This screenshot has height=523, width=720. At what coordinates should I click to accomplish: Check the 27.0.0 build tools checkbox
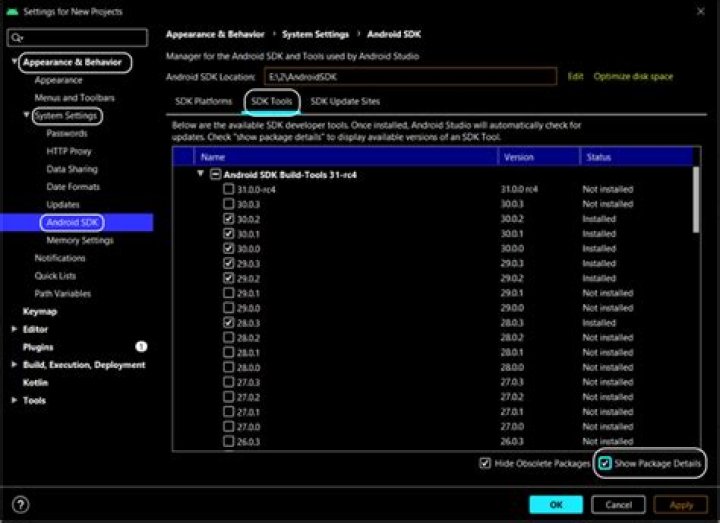[228, 426]
